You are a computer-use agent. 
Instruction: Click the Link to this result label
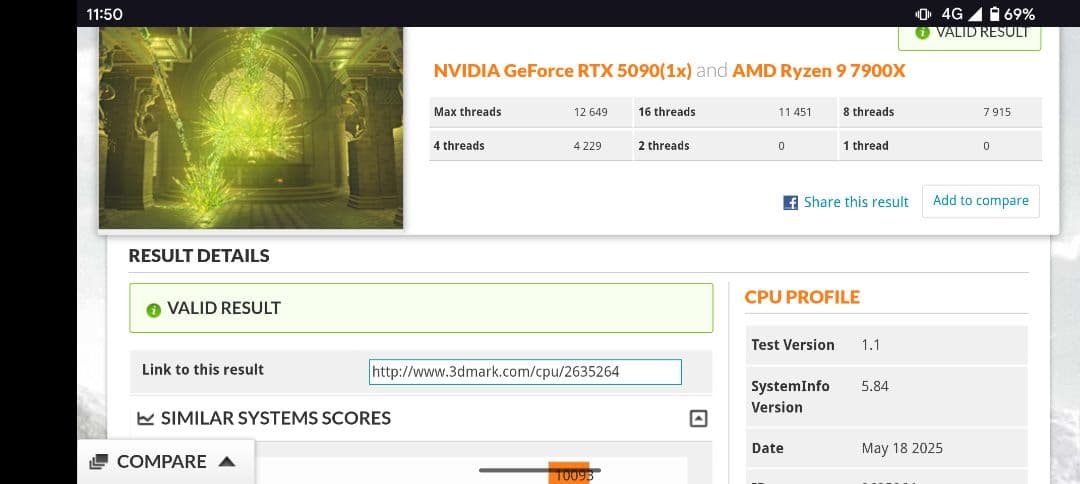(x=202, y=370)
